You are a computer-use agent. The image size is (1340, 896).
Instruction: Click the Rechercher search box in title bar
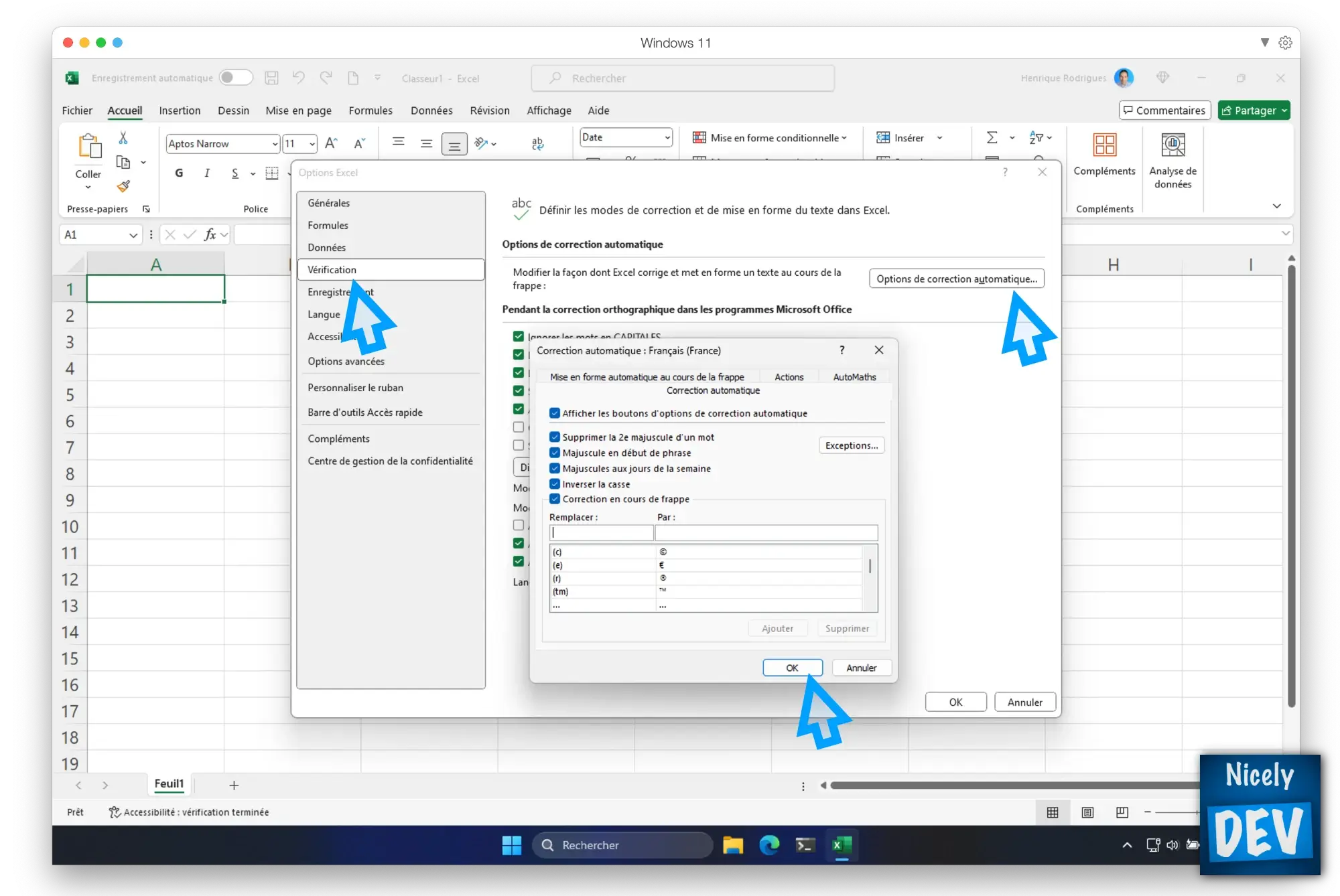pos(682,78)
